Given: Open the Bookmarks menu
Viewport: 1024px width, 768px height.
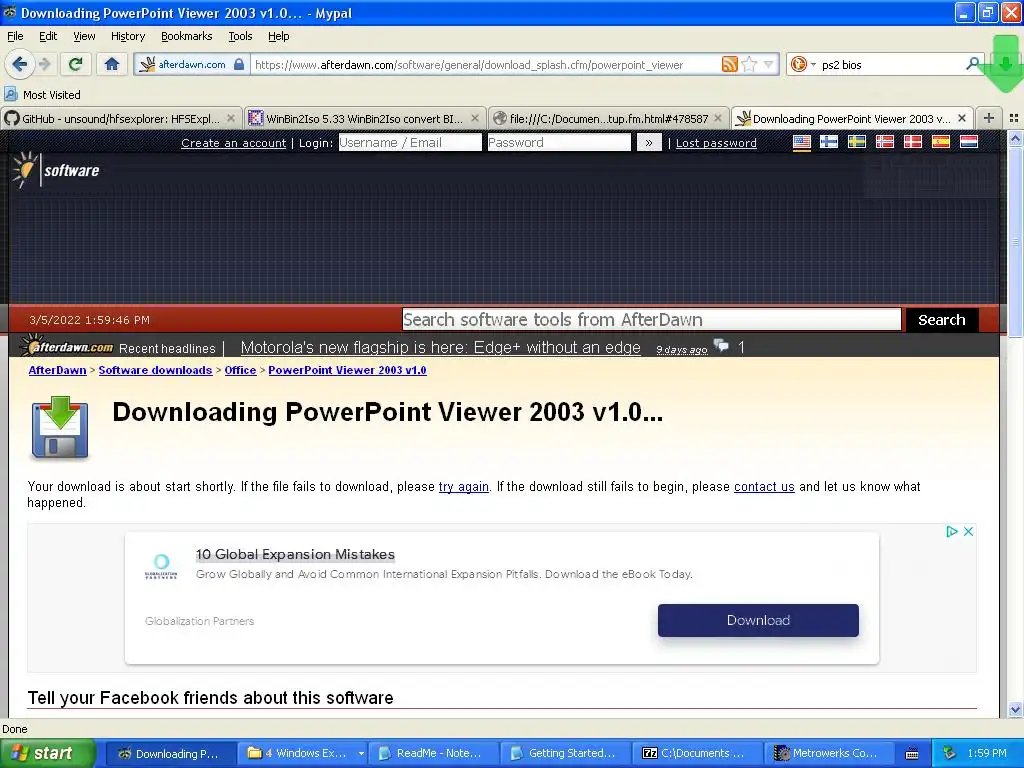Looking at the screenshot, I should (186, 36).
